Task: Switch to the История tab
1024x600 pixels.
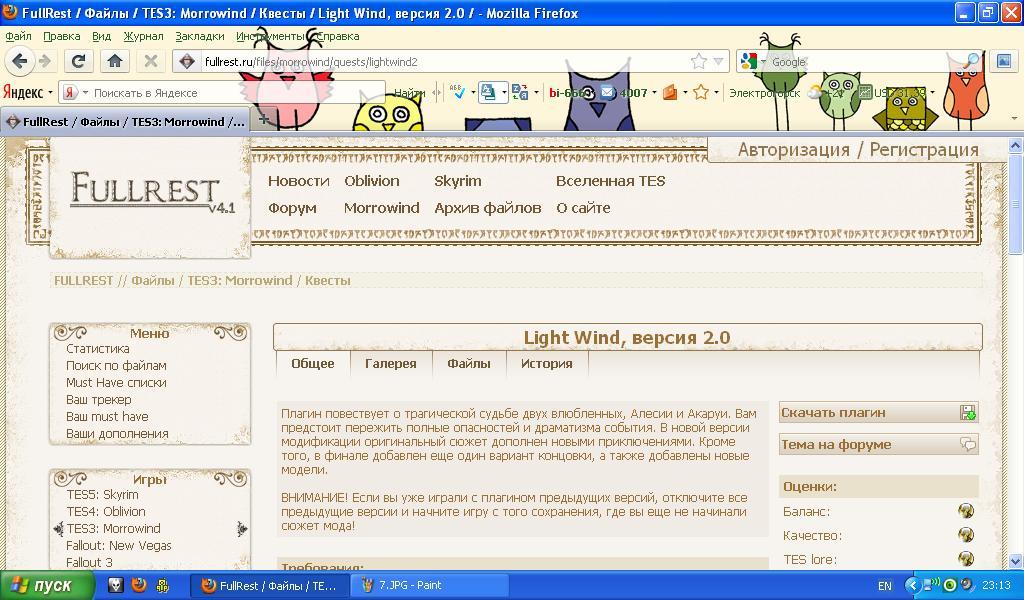Action: point(547,364)
